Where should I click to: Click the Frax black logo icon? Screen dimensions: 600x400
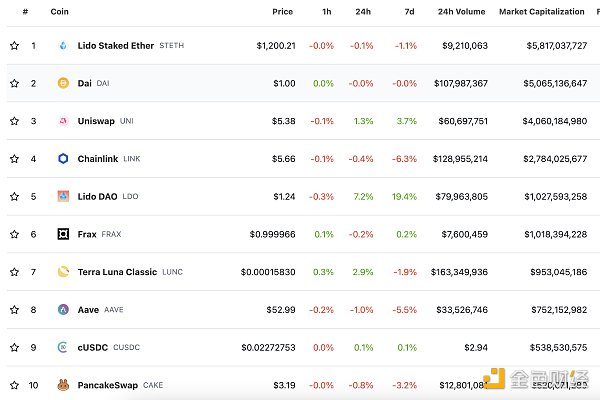(63, 234)
